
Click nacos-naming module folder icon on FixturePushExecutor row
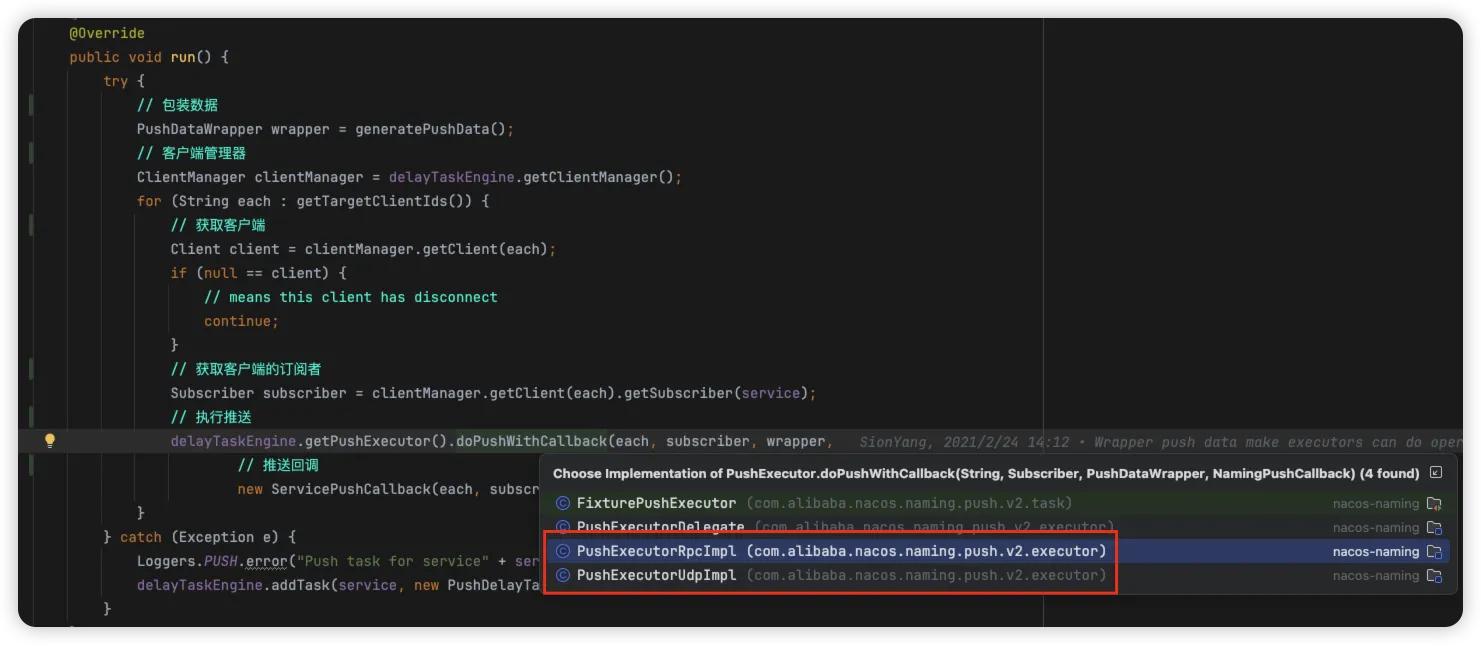[1434, 503]
